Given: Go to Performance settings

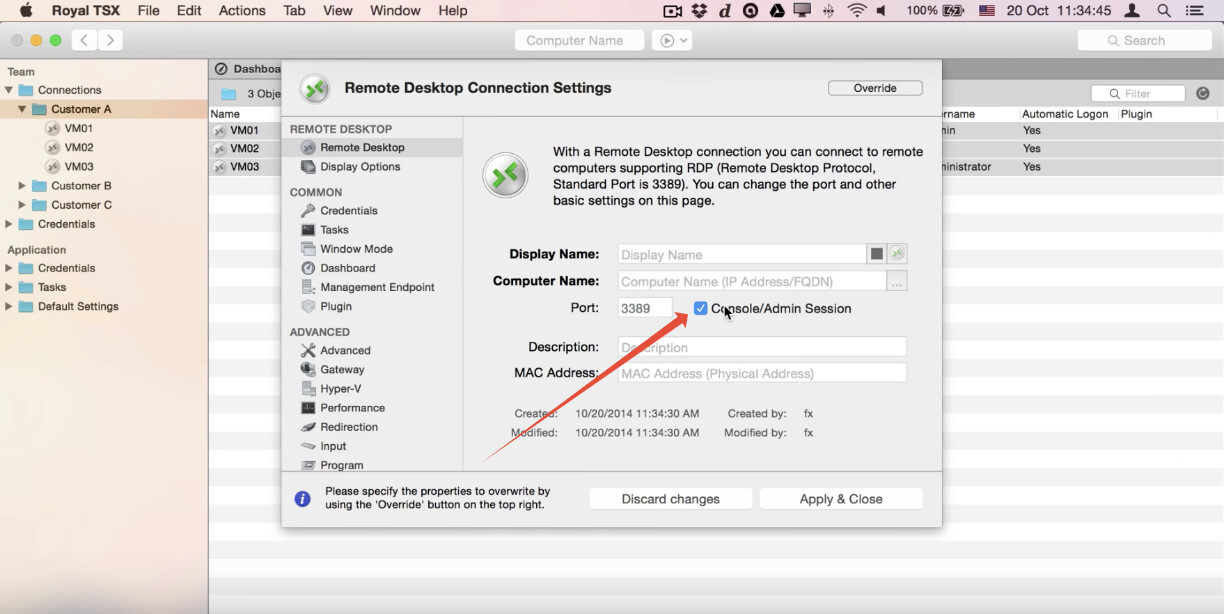Looking at the screenshot, I should click(x=352, y=408).
